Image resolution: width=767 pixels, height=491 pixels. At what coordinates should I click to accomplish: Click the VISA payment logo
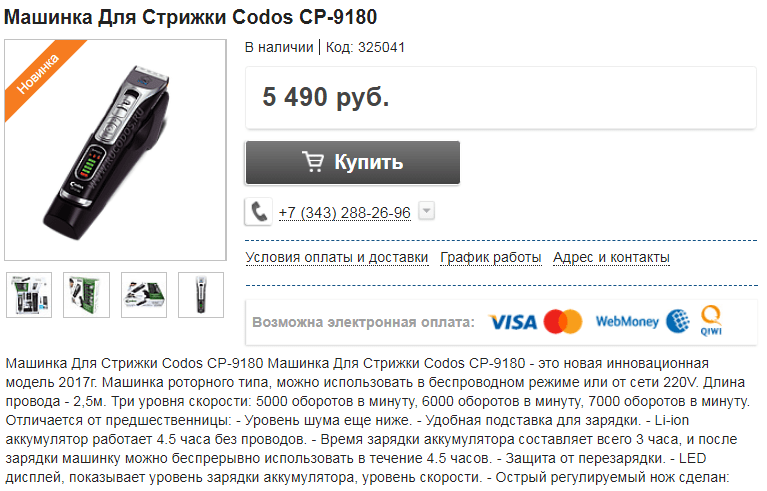[513, 322]
